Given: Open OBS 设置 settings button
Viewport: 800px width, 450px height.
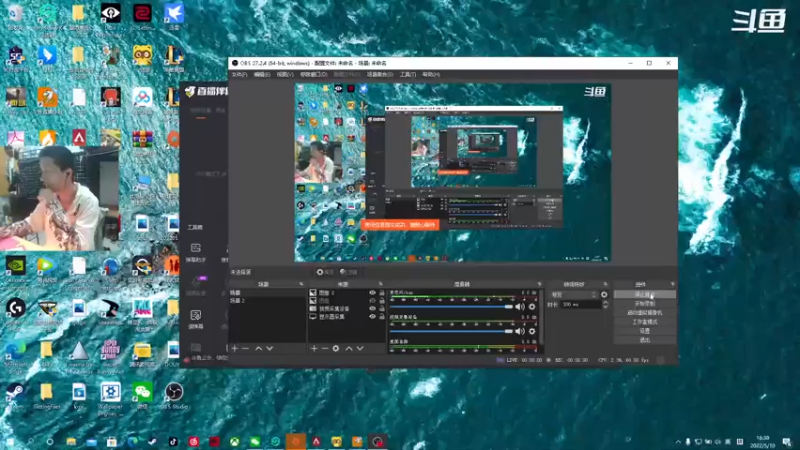Looking at the screenshot, I should pyautogui.click(x=645, y=331).
